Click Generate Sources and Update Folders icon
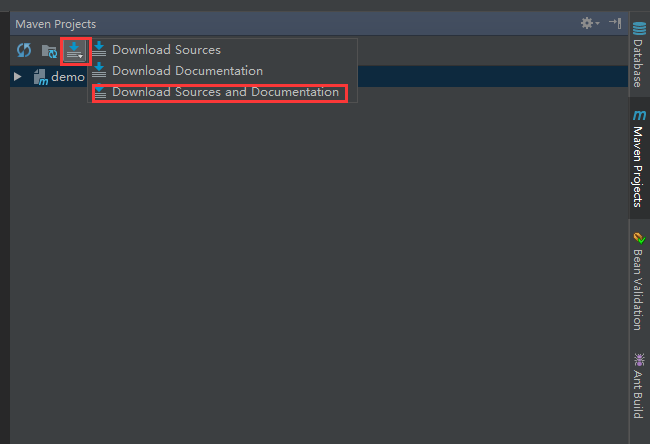The width and height of the screenshot is (650, 444). [x=49, y=50]
